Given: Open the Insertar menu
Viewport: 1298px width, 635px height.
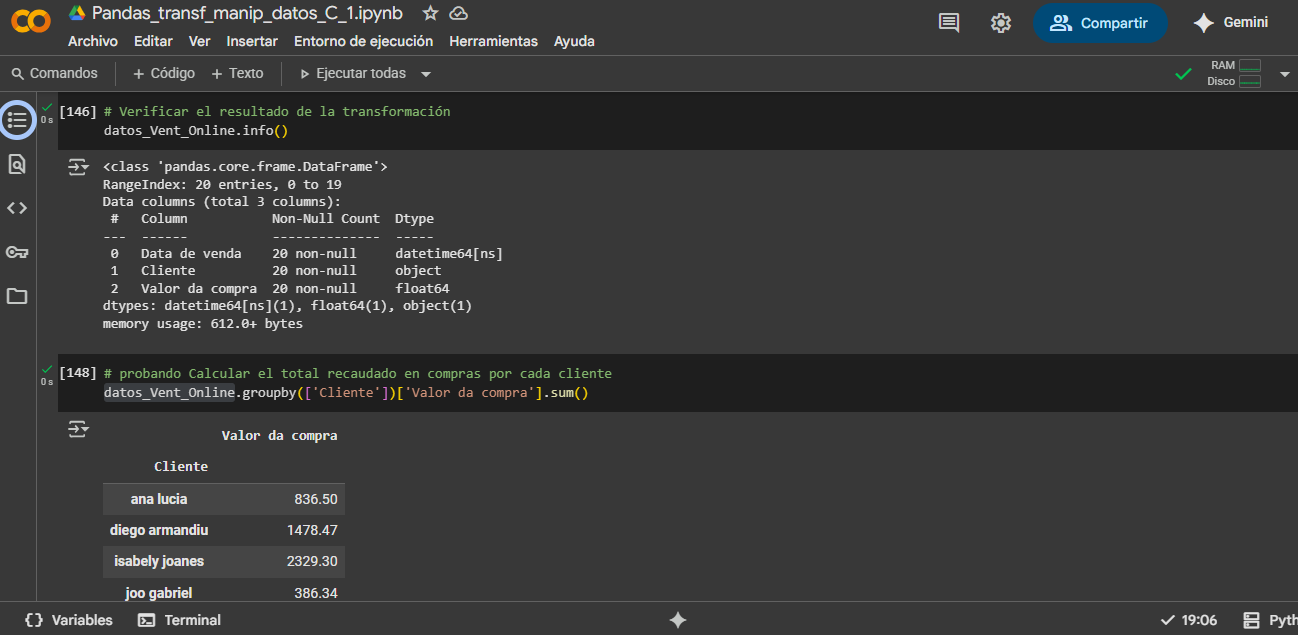Looking at the screenshot, I should click(252, 41).
